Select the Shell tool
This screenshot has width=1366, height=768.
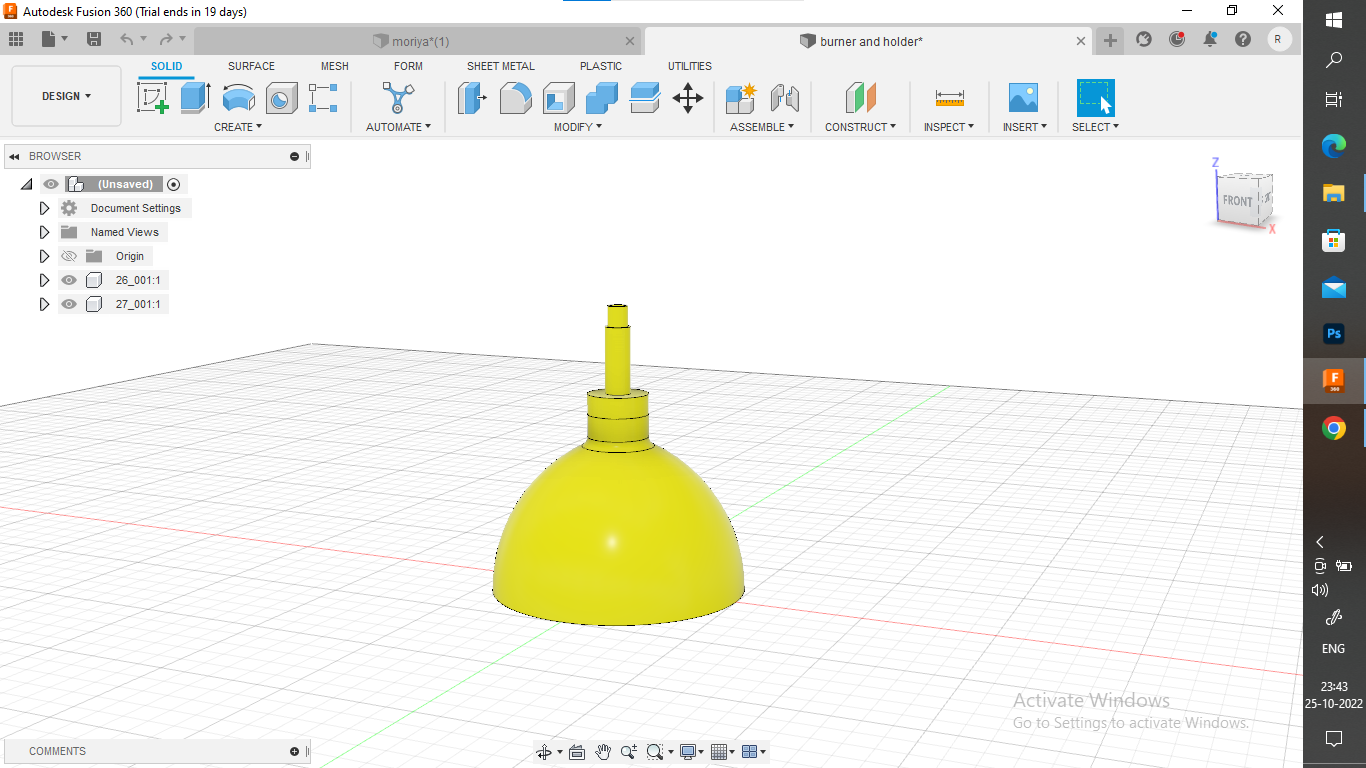point(559,98)
